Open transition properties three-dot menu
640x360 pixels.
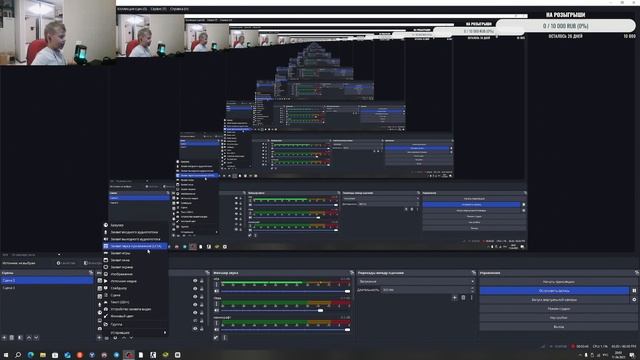pyautogui.click(x=471, y=298)
